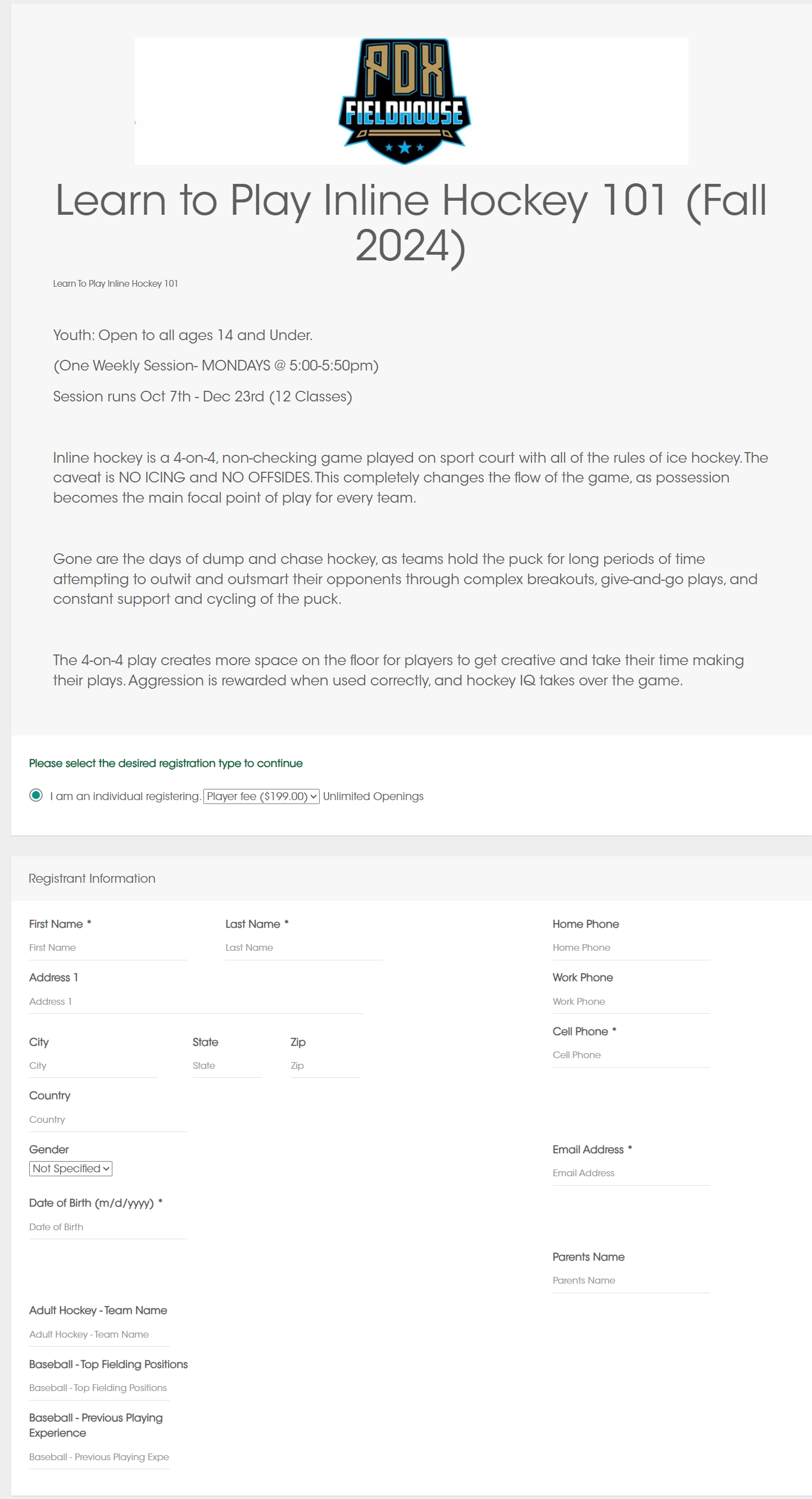812x1499 pixels.
Task: Click the First Name input field
Action: tap(107, 947)
